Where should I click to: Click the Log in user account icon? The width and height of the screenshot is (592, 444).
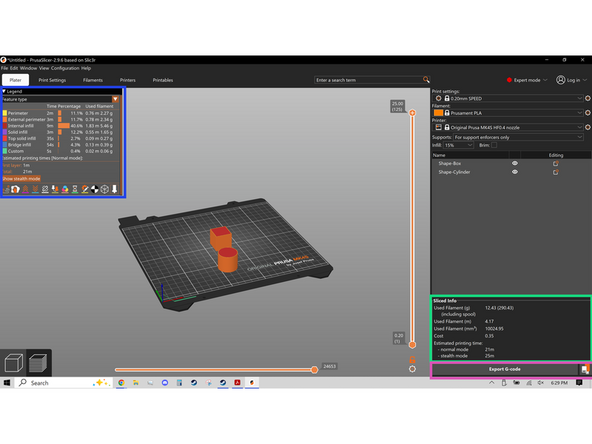pos(561,80)
